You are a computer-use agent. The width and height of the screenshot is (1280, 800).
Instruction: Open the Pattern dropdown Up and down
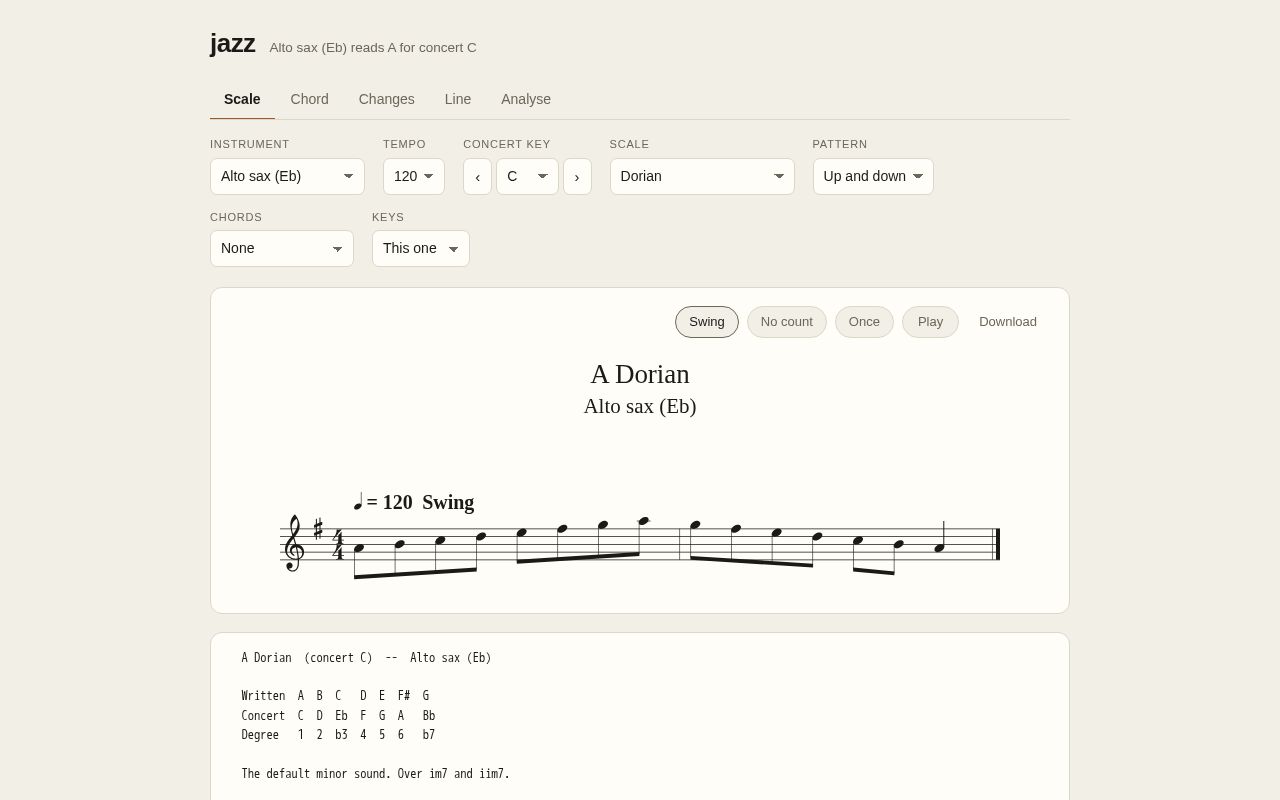tap(873, 176)
